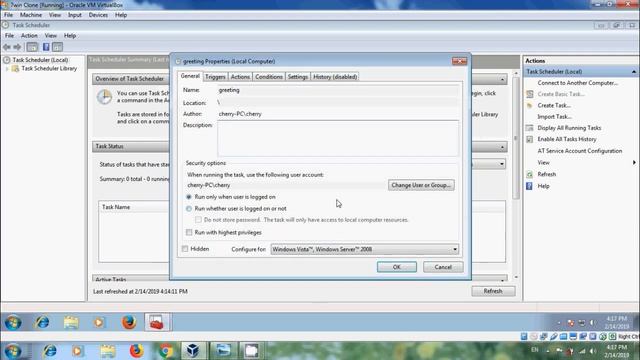Image resolution: width=640 pixels, height=360 pixels.
Task: Click the Display All Running Tasks icon
Action: pos(530,128)
